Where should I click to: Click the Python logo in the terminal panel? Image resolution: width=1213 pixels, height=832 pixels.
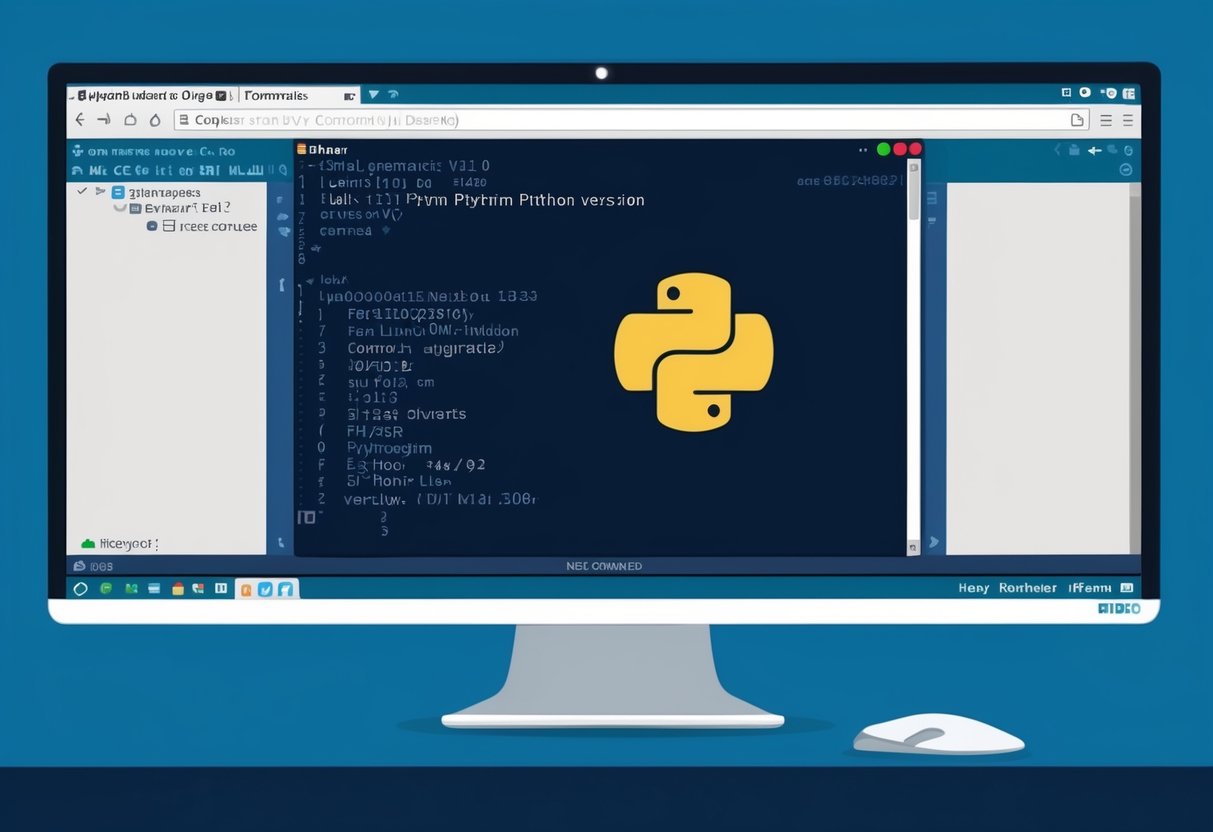click(693, 353)
